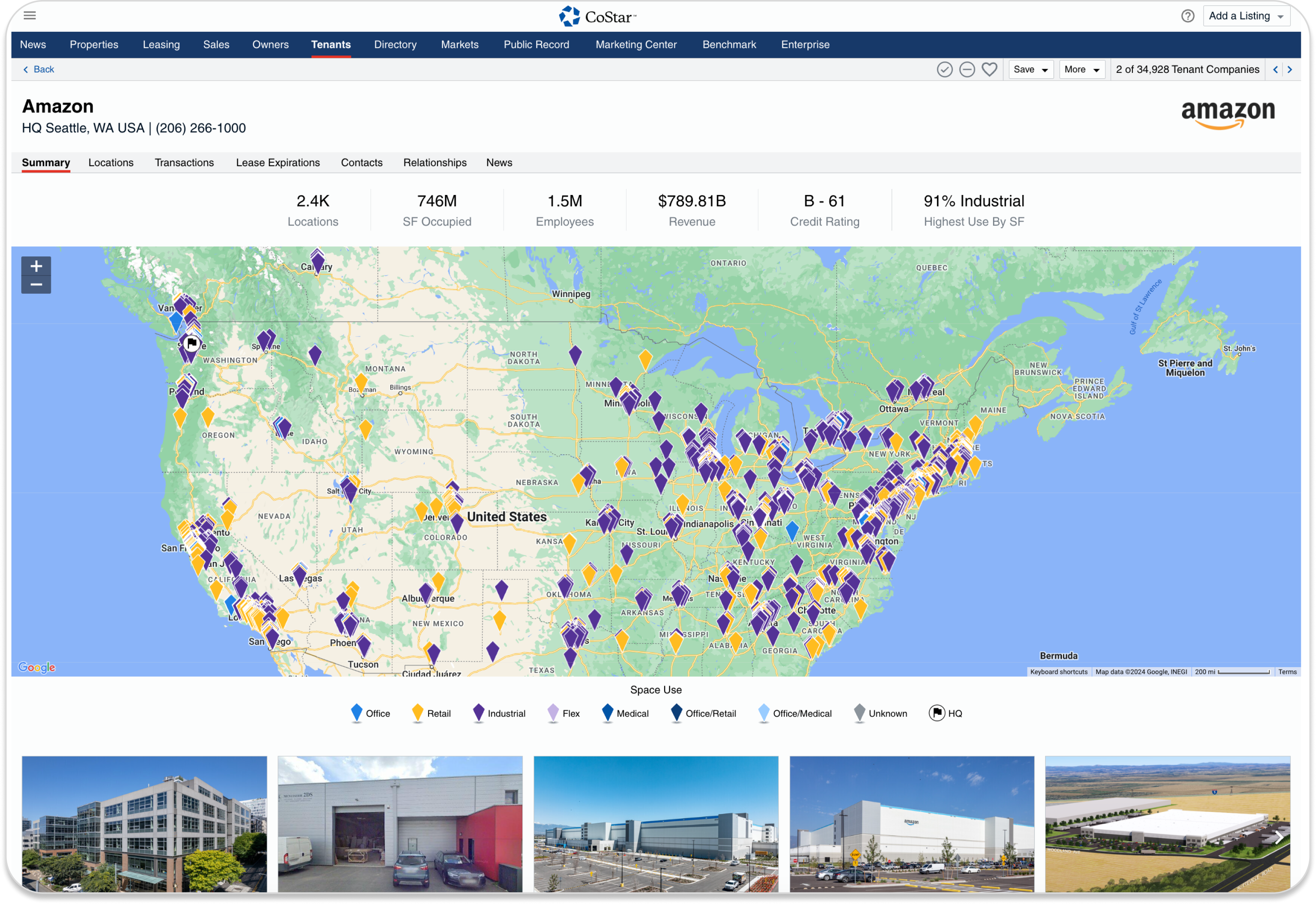Open the Terms link on the map
Screen dimensions: 1316x904
click(1287, 672)
